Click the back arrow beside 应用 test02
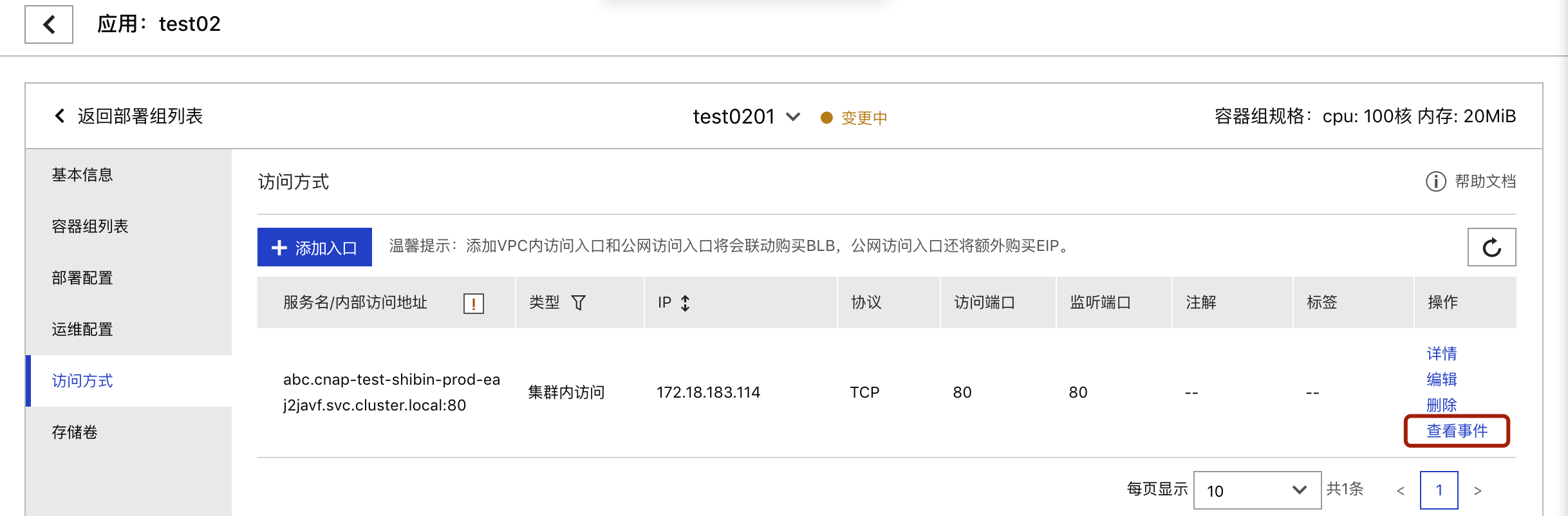Viewport: 1568px width, 516px height. point(49,24)
